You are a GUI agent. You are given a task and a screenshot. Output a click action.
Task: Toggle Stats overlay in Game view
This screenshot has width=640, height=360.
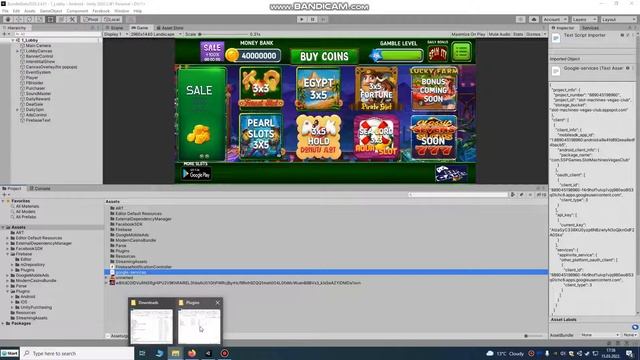518,34
